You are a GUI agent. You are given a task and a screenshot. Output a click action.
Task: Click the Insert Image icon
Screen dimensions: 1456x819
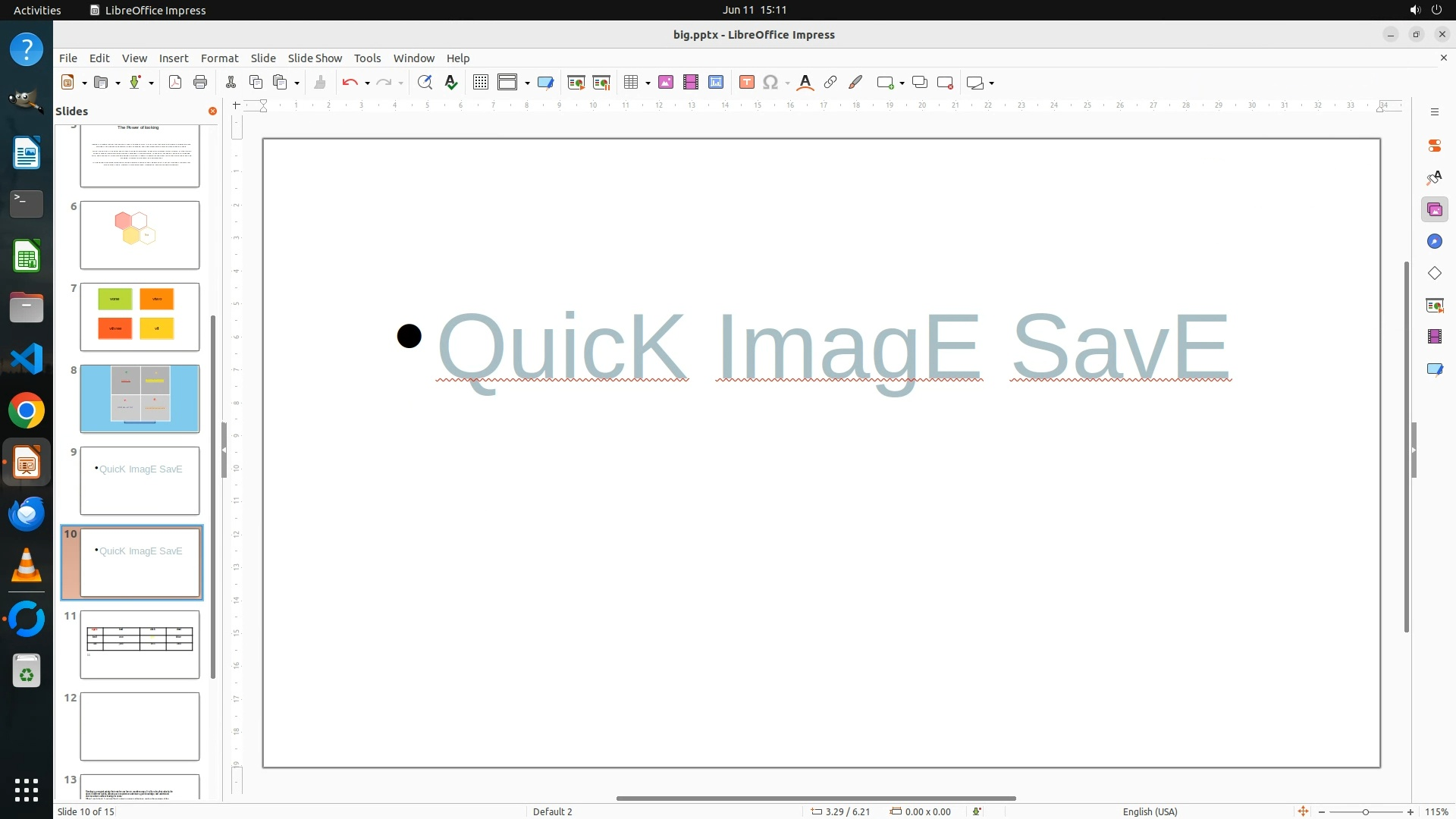(x=666, y=83)
